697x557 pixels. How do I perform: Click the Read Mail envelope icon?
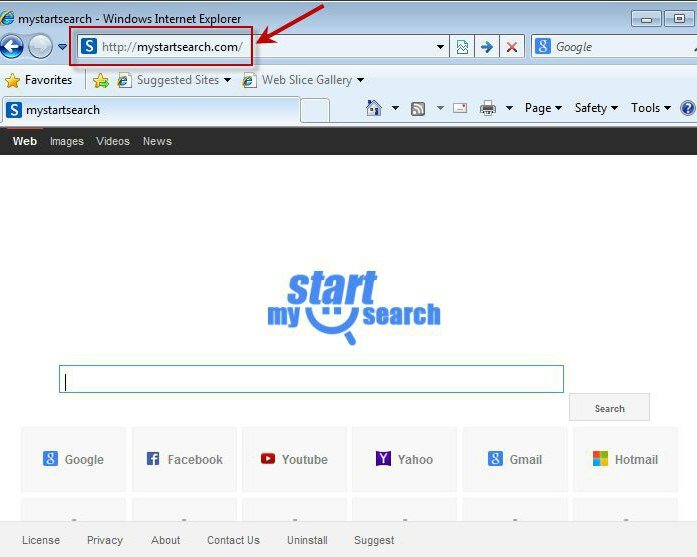tap(460, 108)
